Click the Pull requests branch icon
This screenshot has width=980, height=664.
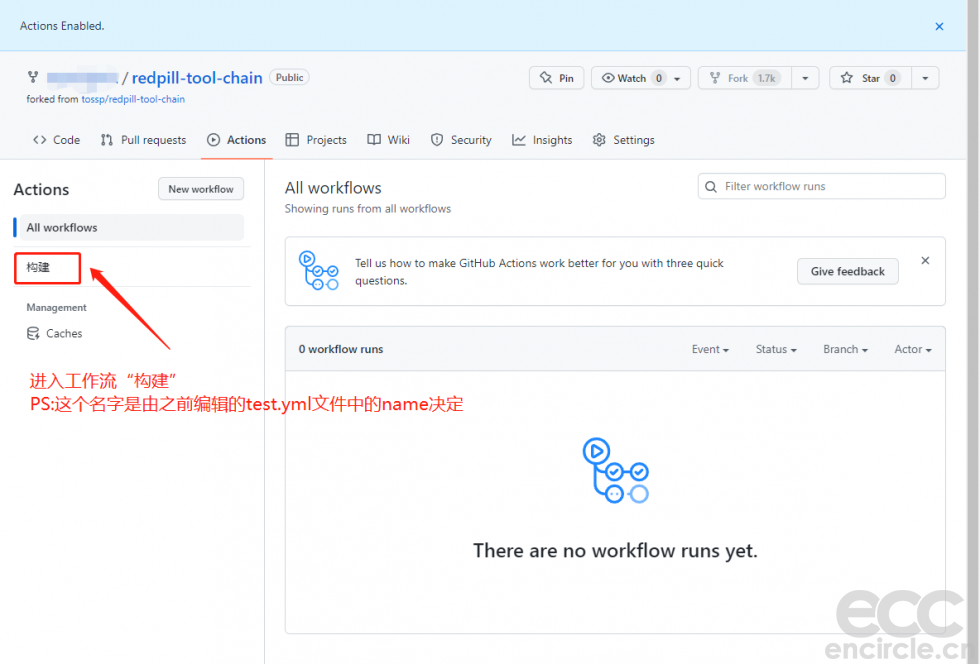[107, 140]
